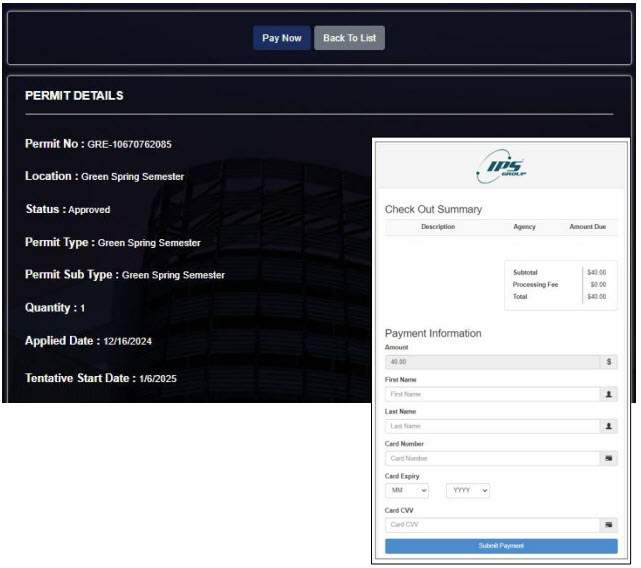The width and height of the screenshot is (641, 568).
Task: Click the dollar sign icon beside Amount
Action: (609, 362)
